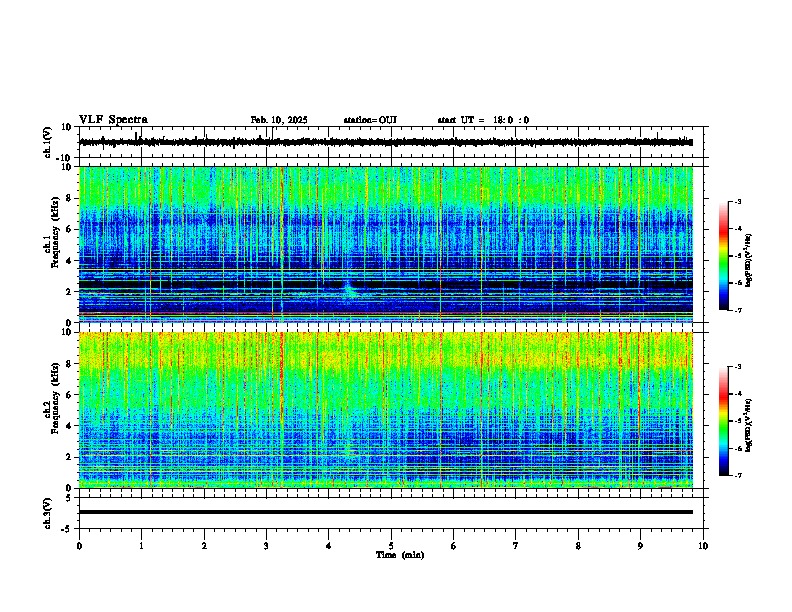Click the ch.3 flat voltage trace
This screenshot has height=612, width=792.
pyautogui.click(x=386, y=512)
